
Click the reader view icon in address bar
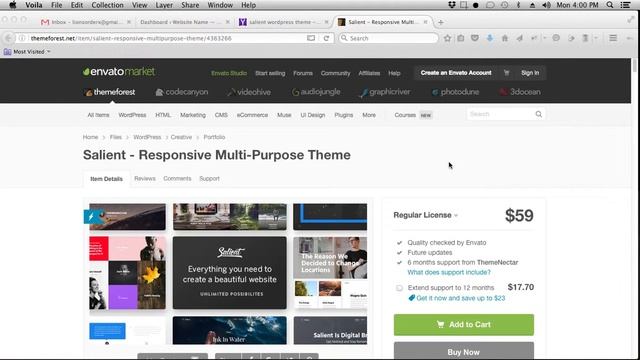point(311,38)
